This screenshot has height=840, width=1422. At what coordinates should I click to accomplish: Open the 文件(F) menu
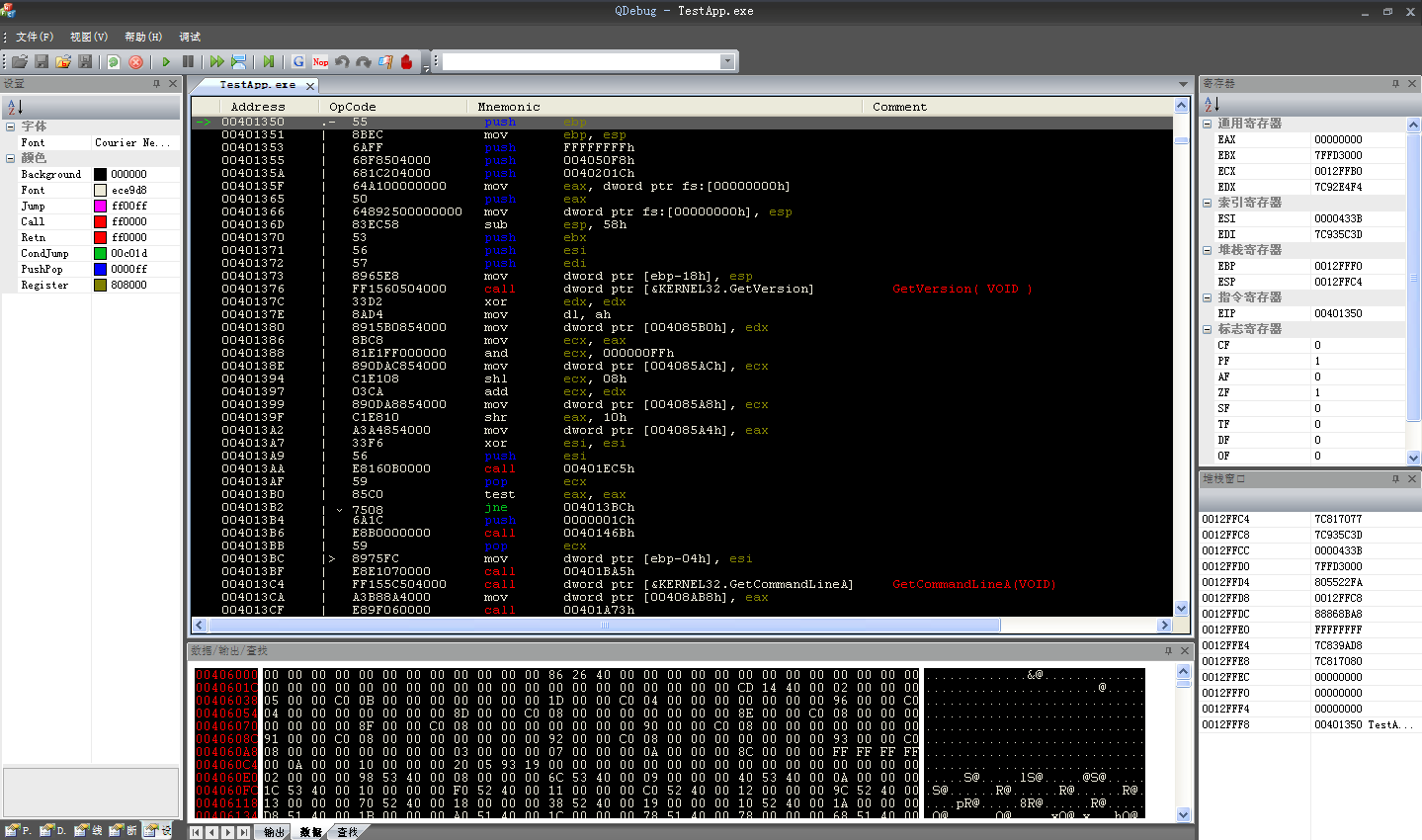[x=35, y=37]
